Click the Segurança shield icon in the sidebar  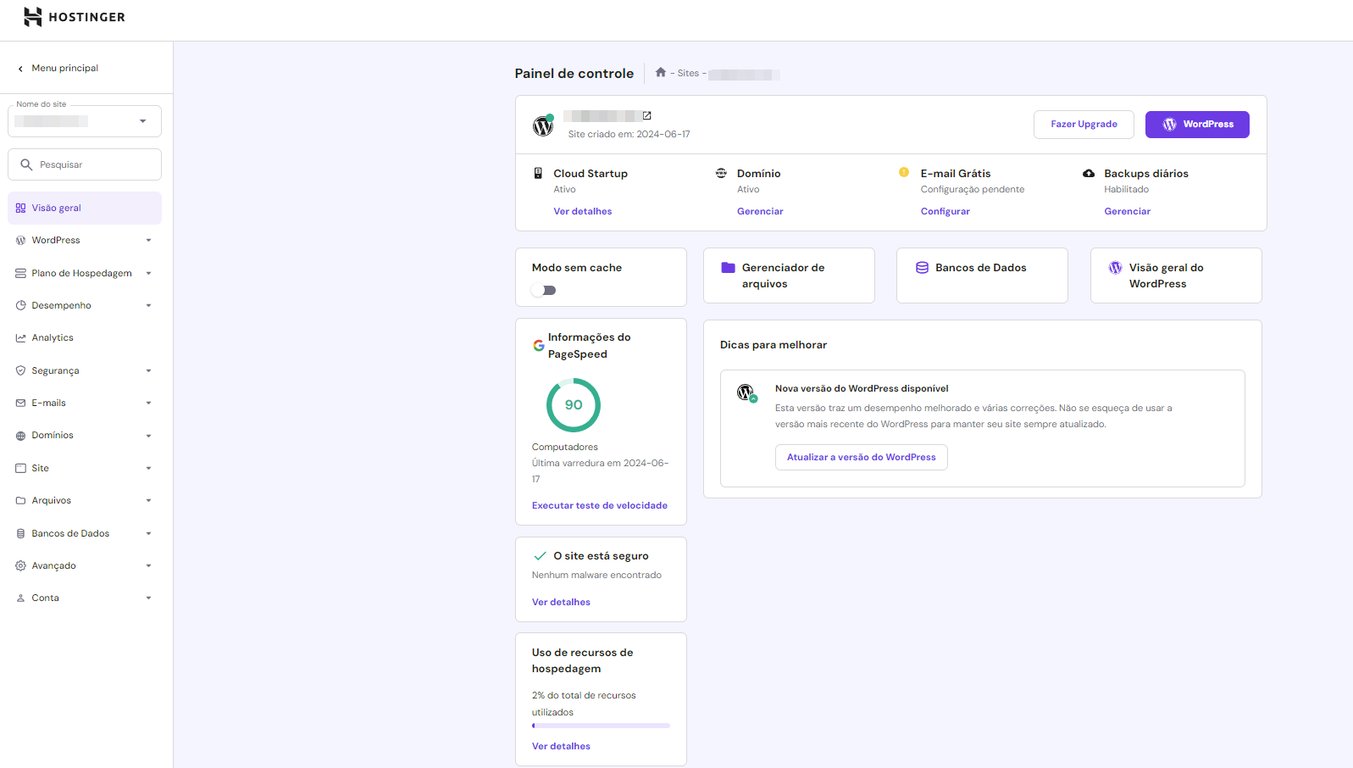point(20,370)
